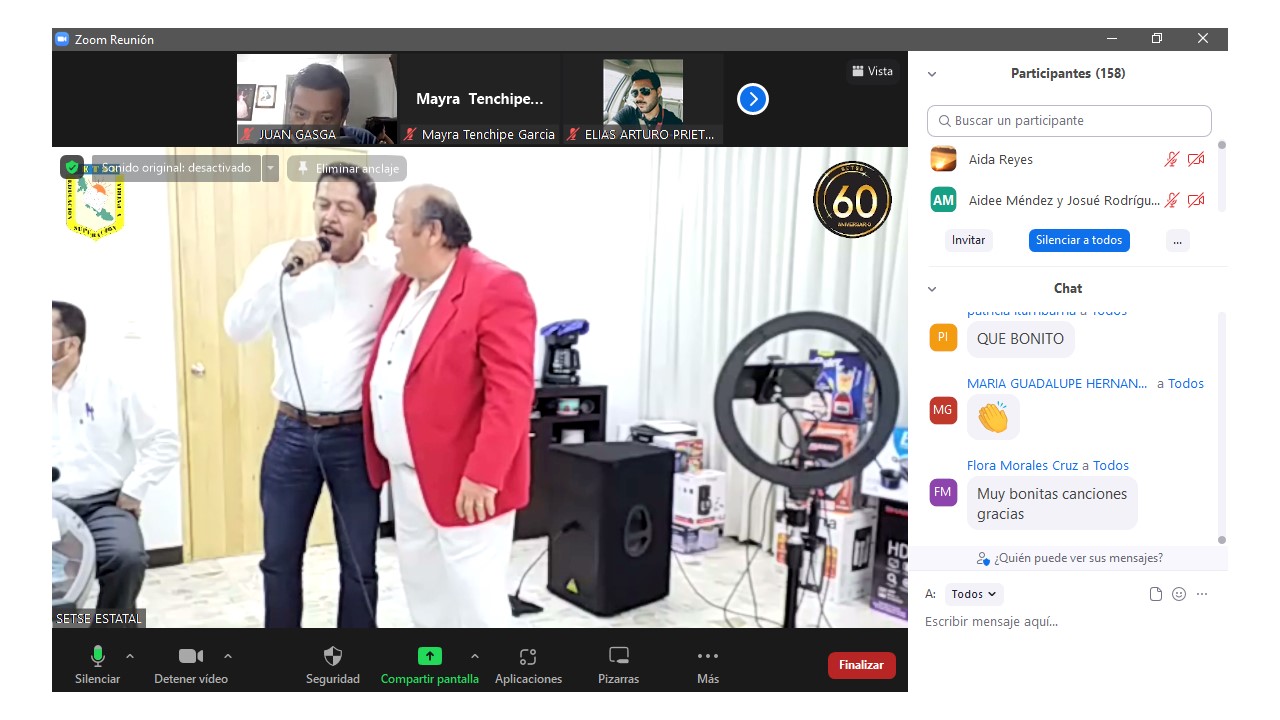Click JUAN GASGA muted mic icon
This screenshot has height=720, width=1280.
[x=247, y=134]
